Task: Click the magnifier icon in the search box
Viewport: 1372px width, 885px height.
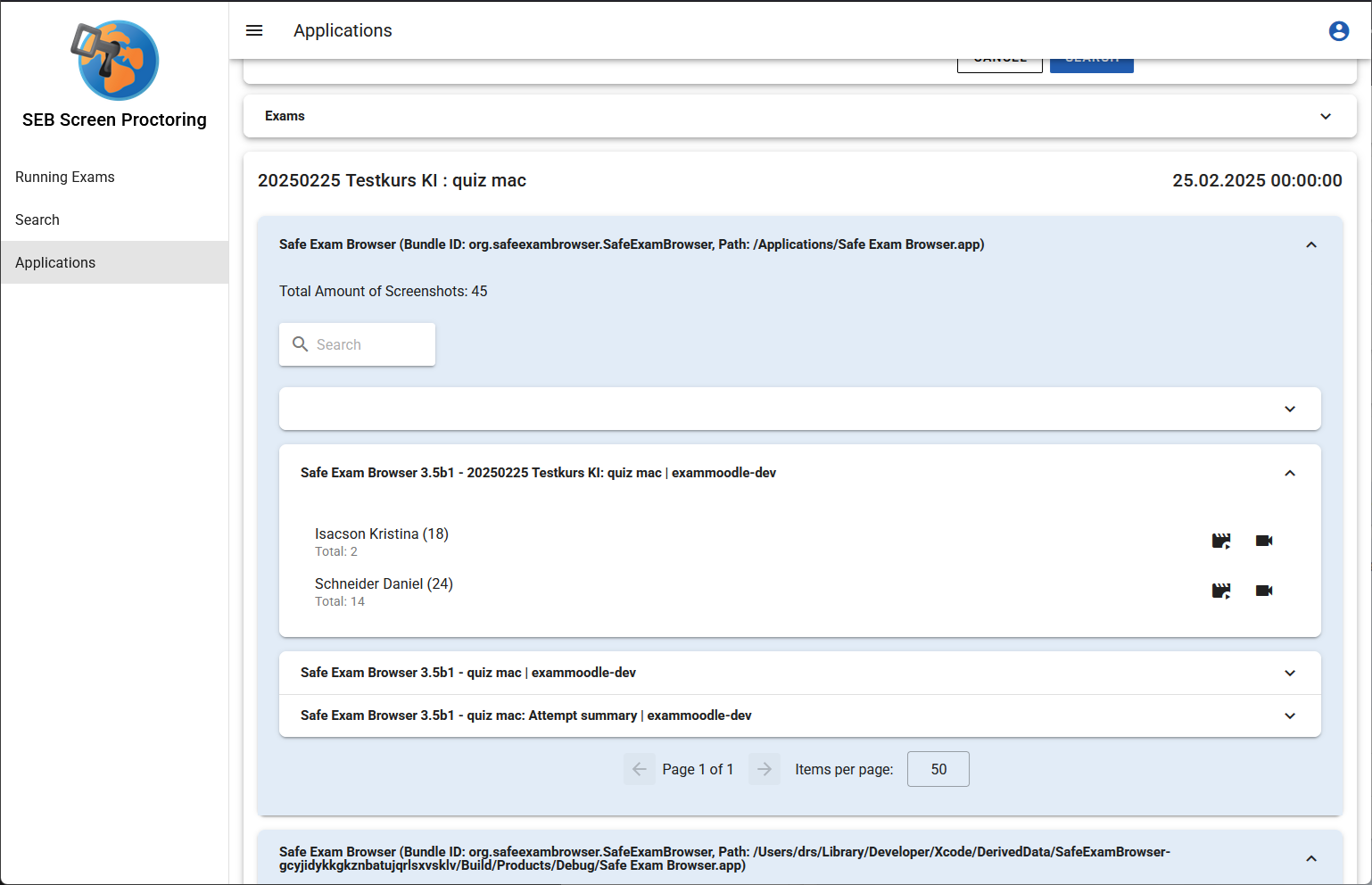Action: pyautogui.click(x=301, y=344)
